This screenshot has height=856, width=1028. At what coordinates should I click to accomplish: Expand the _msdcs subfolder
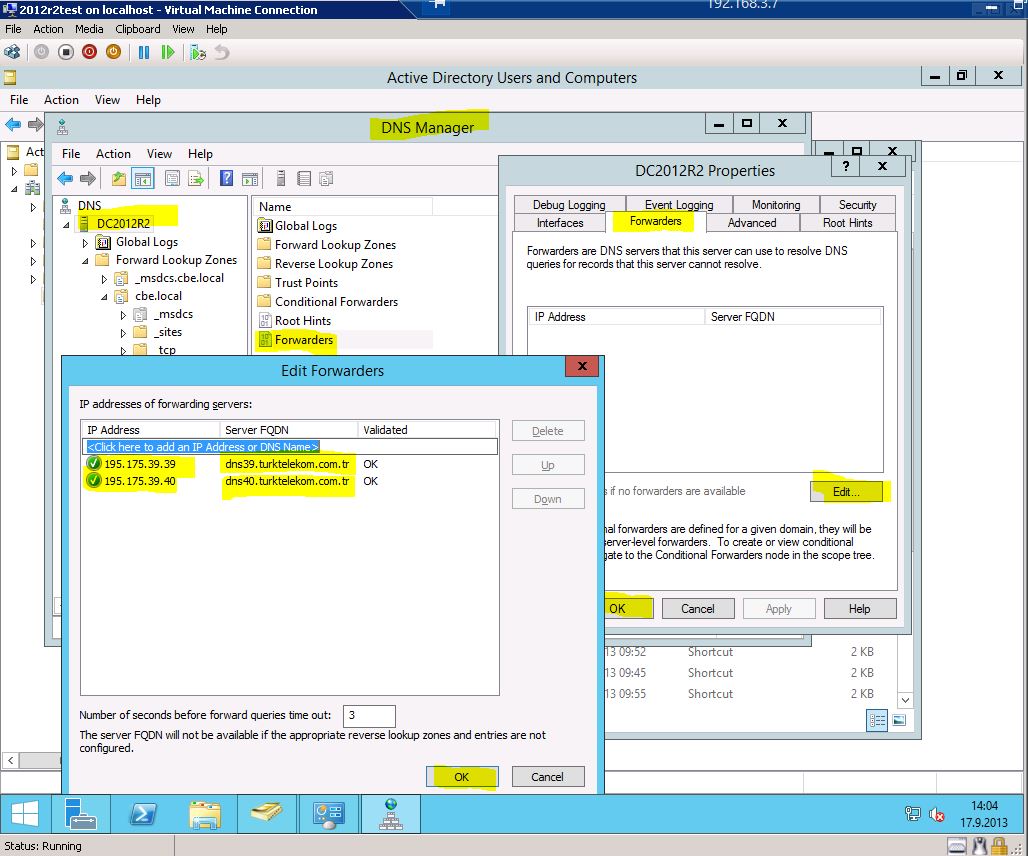123,315
